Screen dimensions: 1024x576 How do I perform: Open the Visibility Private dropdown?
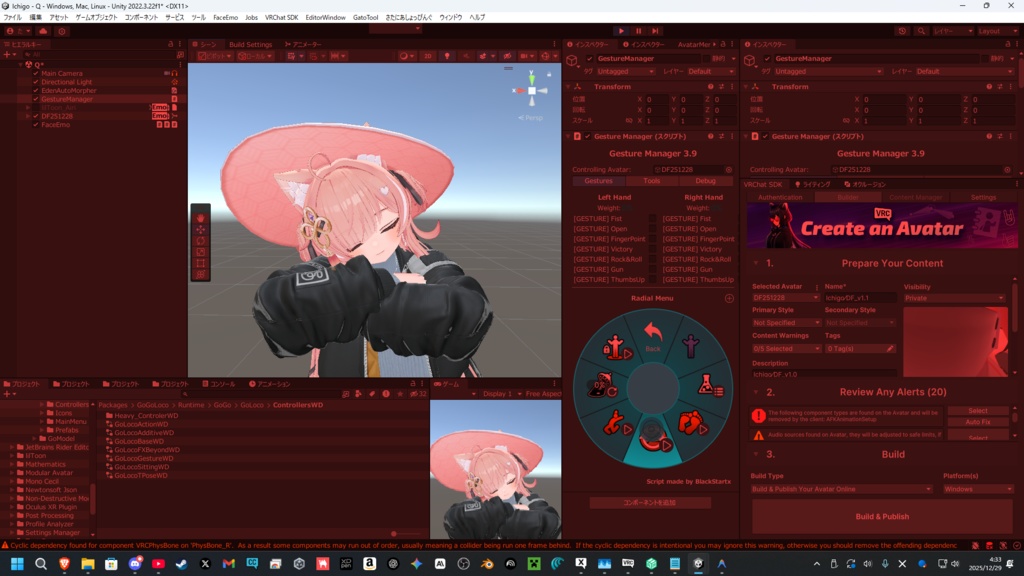pyautogui.click(x=954, y=298)
